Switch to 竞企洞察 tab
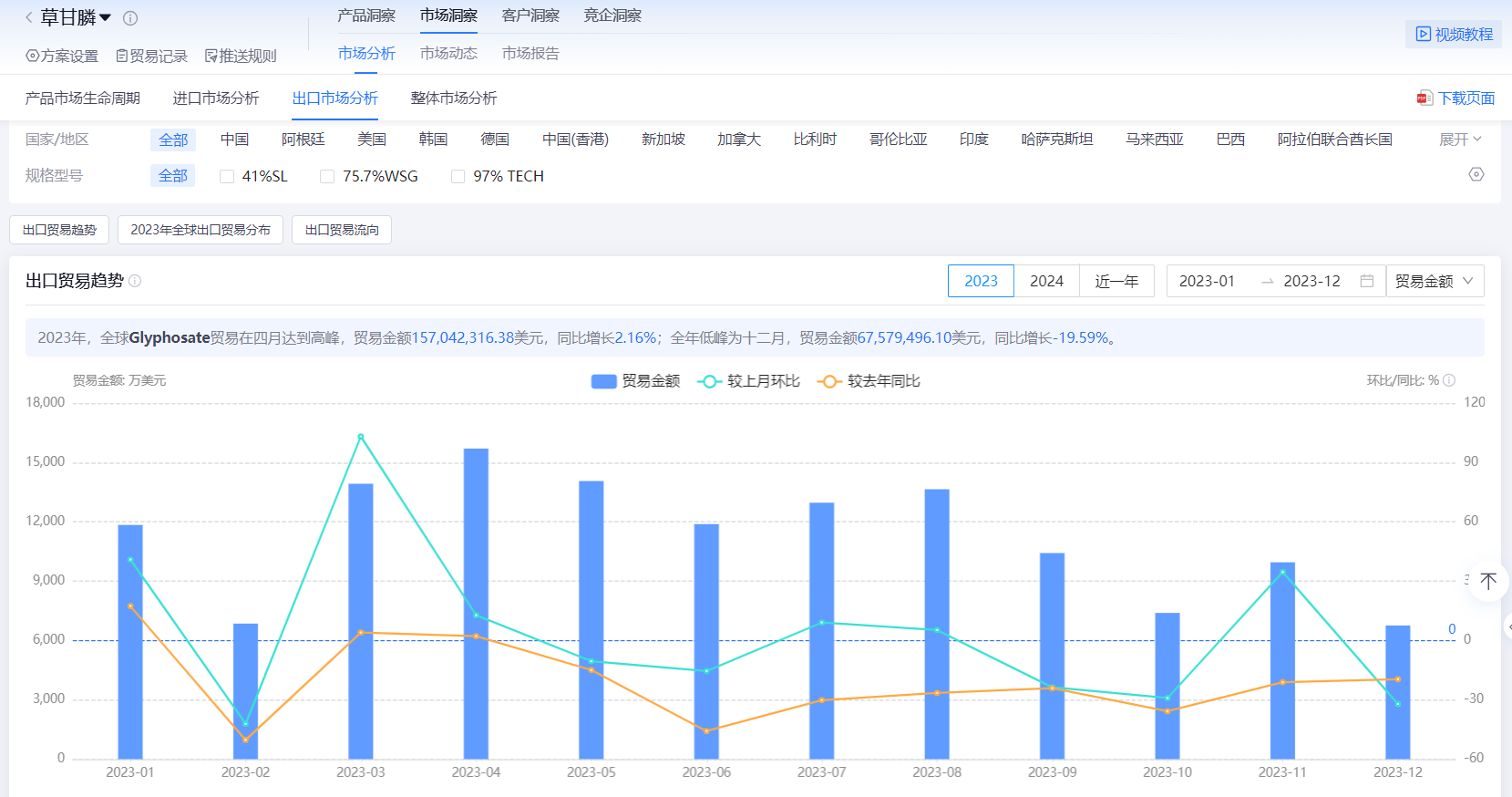This screenshot has width=1512, height=797. [x=612, y=16]
